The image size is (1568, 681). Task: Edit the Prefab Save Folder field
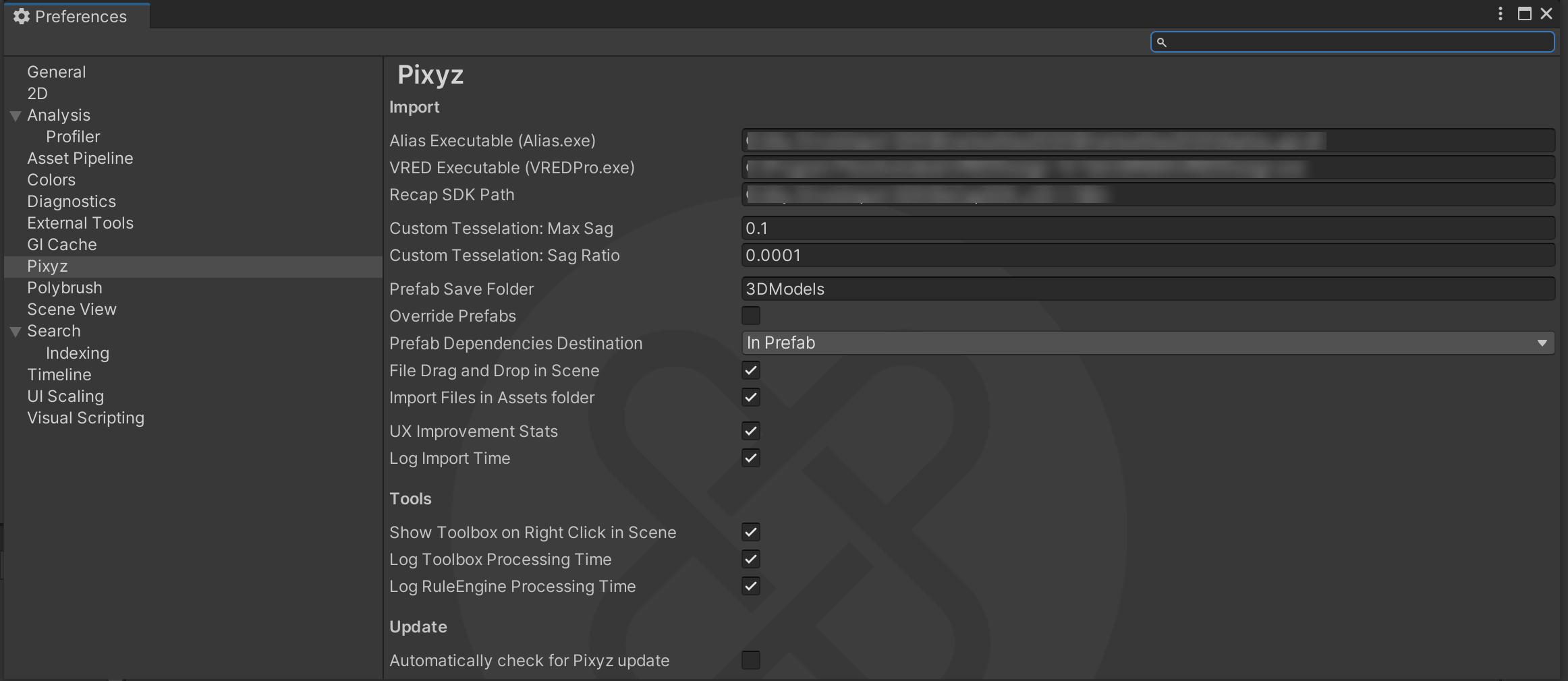click(1148, 289)
